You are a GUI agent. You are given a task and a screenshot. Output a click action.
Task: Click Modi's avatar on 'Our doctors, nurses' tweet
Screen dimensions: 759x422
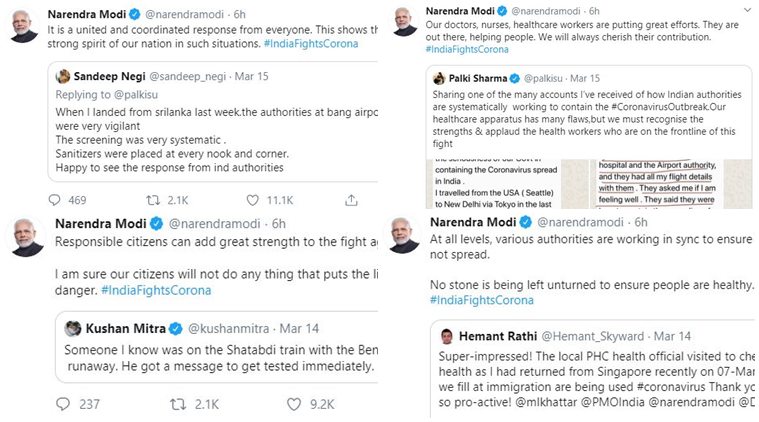coord(412,17)
